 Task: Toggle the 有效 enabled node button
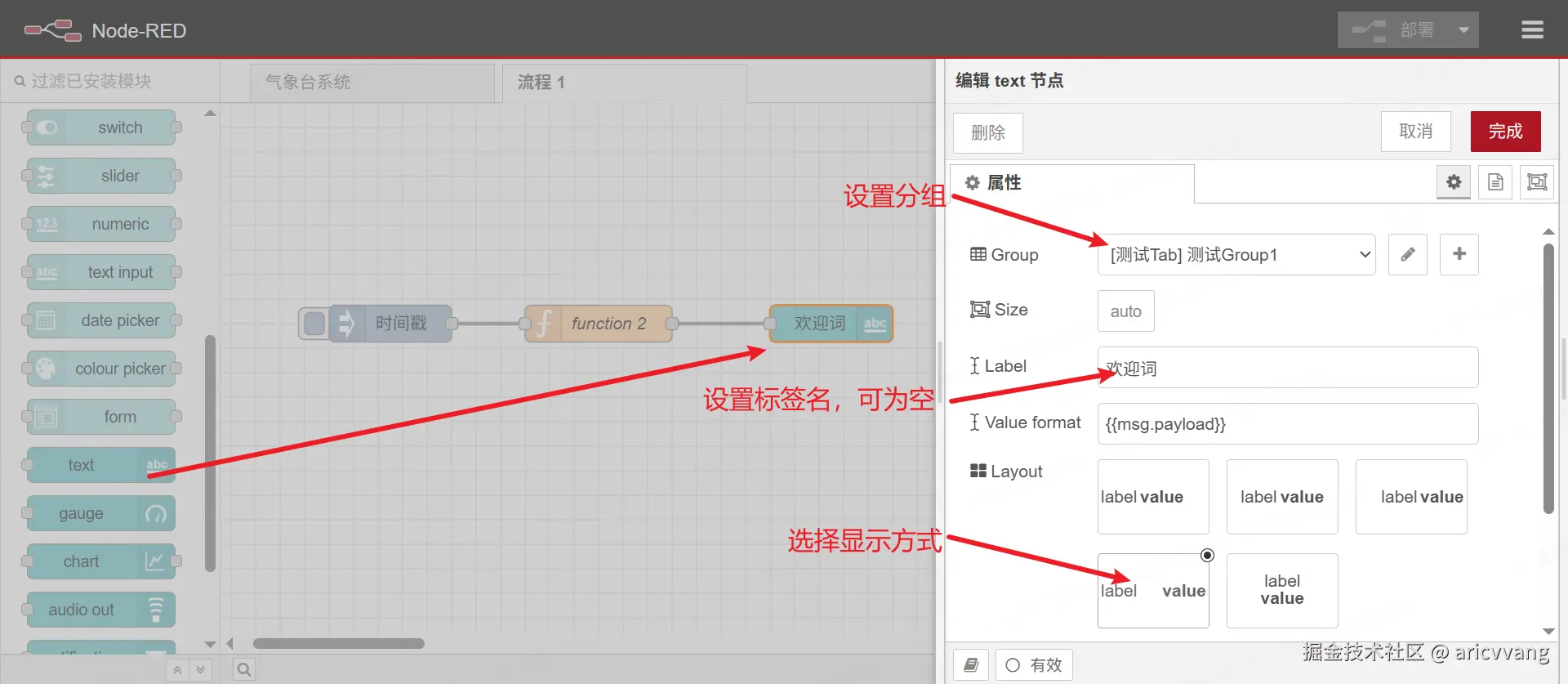pos(1034,665)
